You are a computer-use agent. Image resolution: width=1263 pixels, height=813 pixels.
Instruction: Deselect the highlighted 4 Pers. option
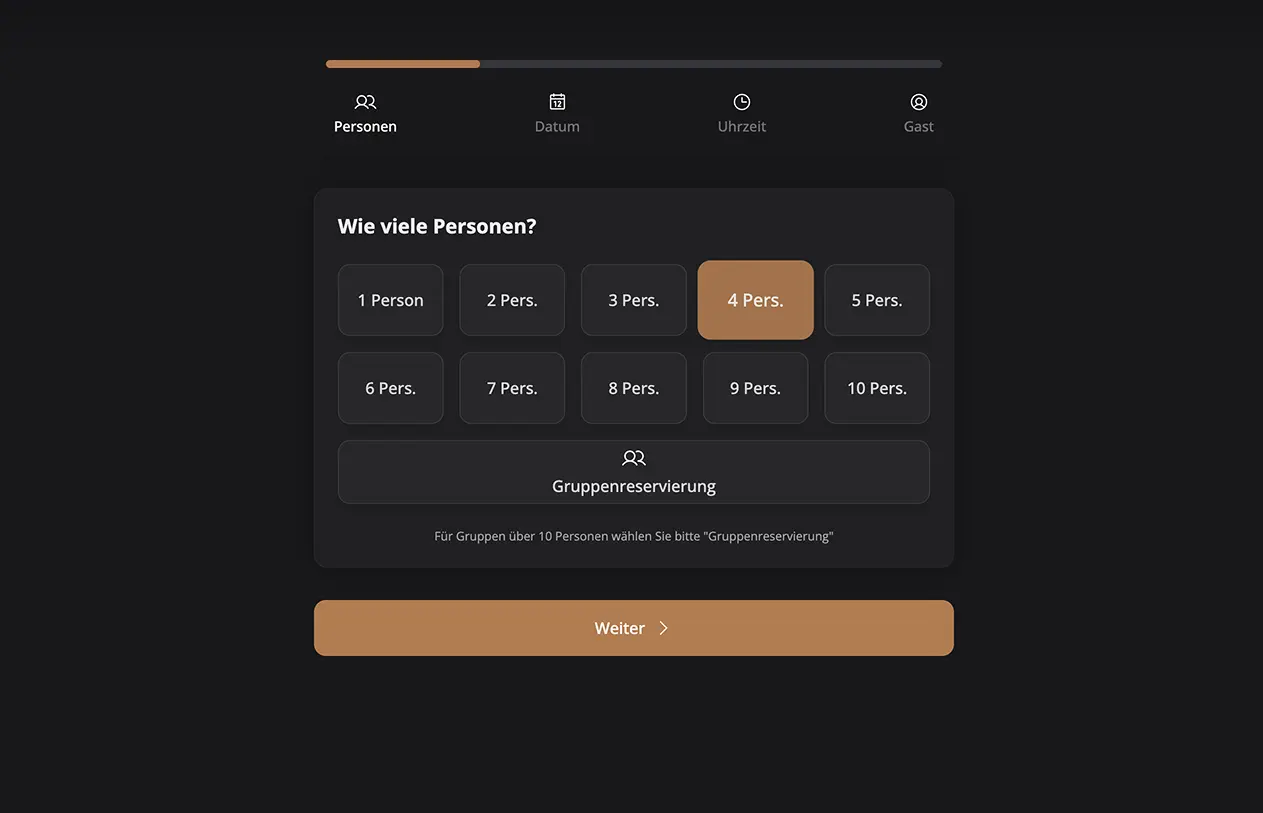[x=756, y=300]
